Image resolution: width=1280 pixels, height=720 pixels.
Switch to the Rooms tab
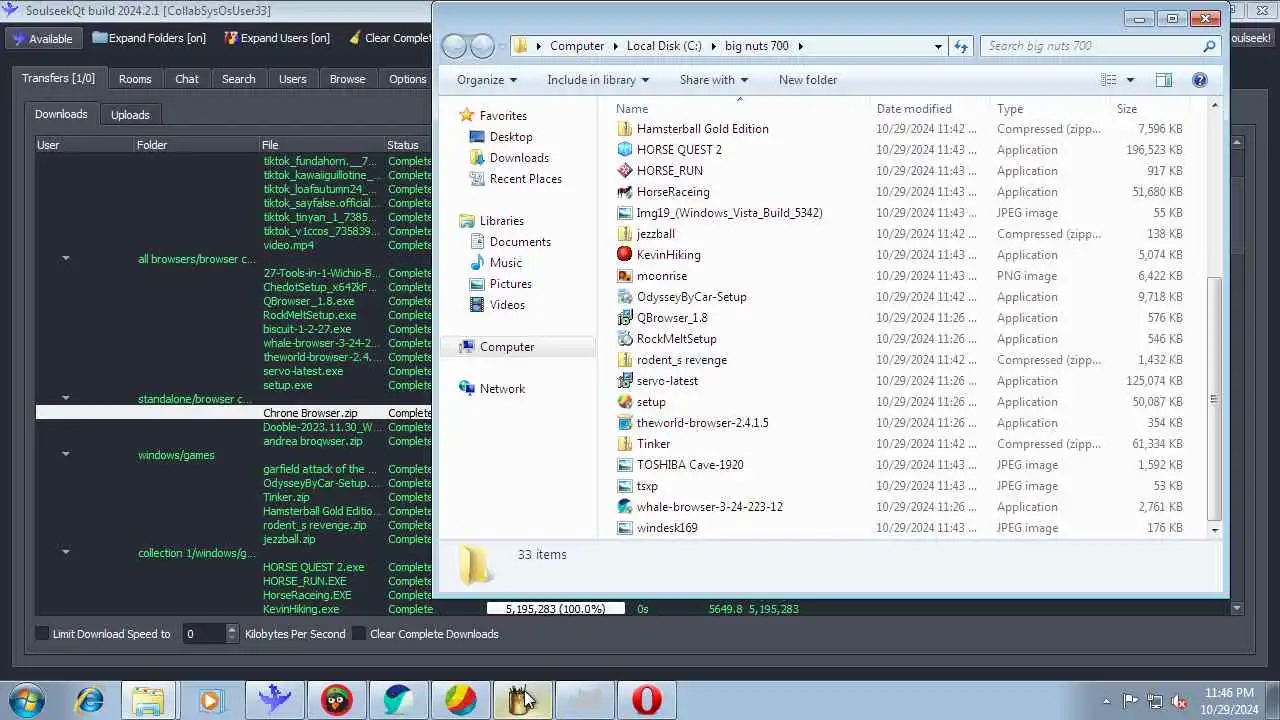(x=135, y=79)
